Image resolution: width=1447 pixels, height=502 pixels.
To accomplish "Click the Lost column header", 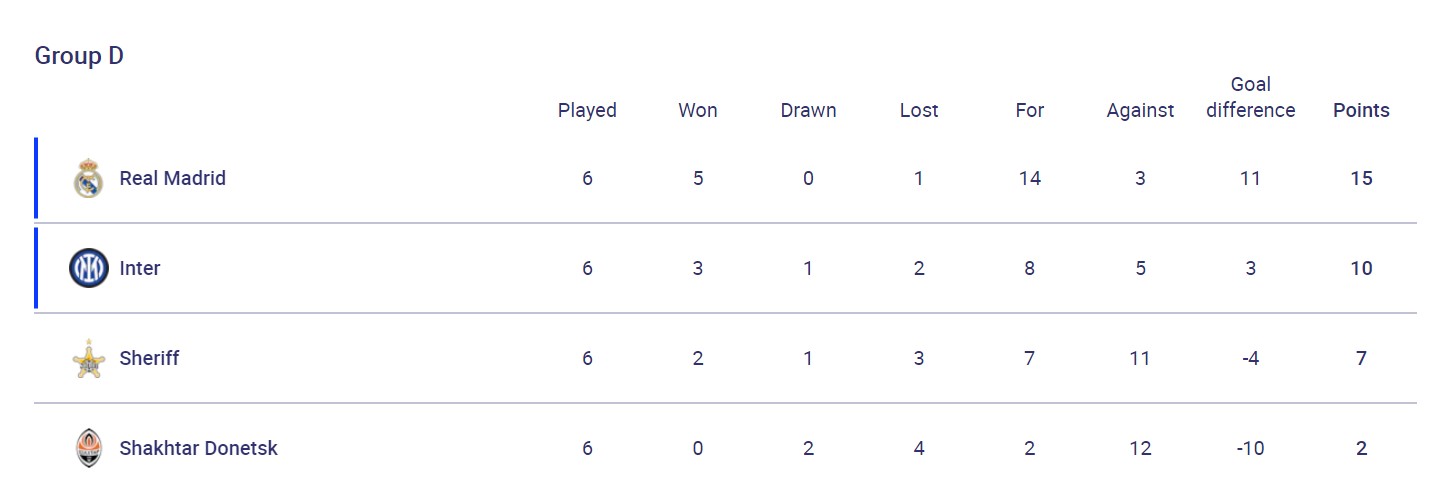I will [x=919, y=110].
